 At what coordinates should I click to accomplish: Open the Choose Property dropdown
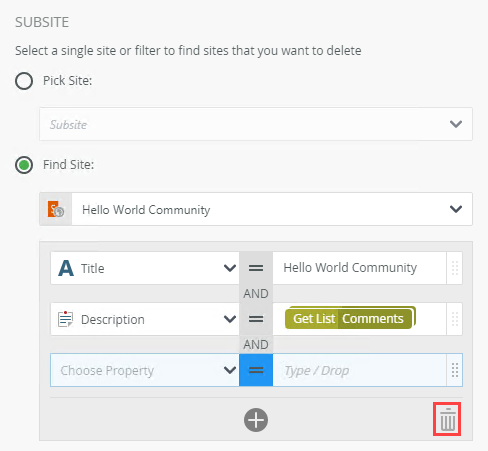145,370
